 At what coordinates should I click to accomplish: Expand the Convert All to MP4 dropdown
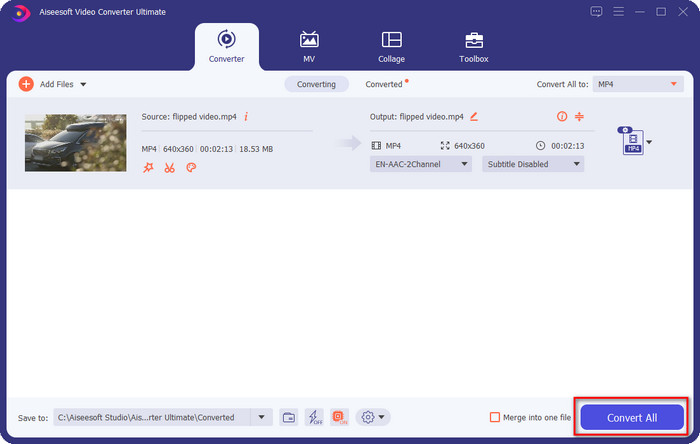pos(638,85)
